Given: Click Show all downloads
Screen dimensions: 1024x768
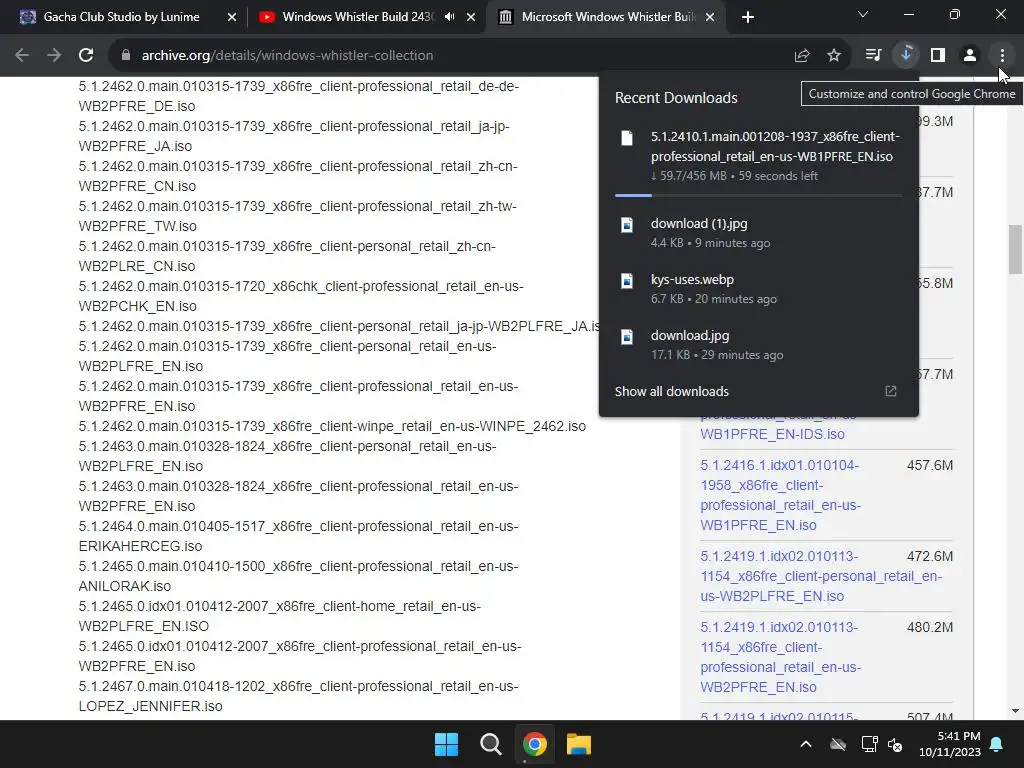Looking at the screenshot, I should tap(671, 391).
